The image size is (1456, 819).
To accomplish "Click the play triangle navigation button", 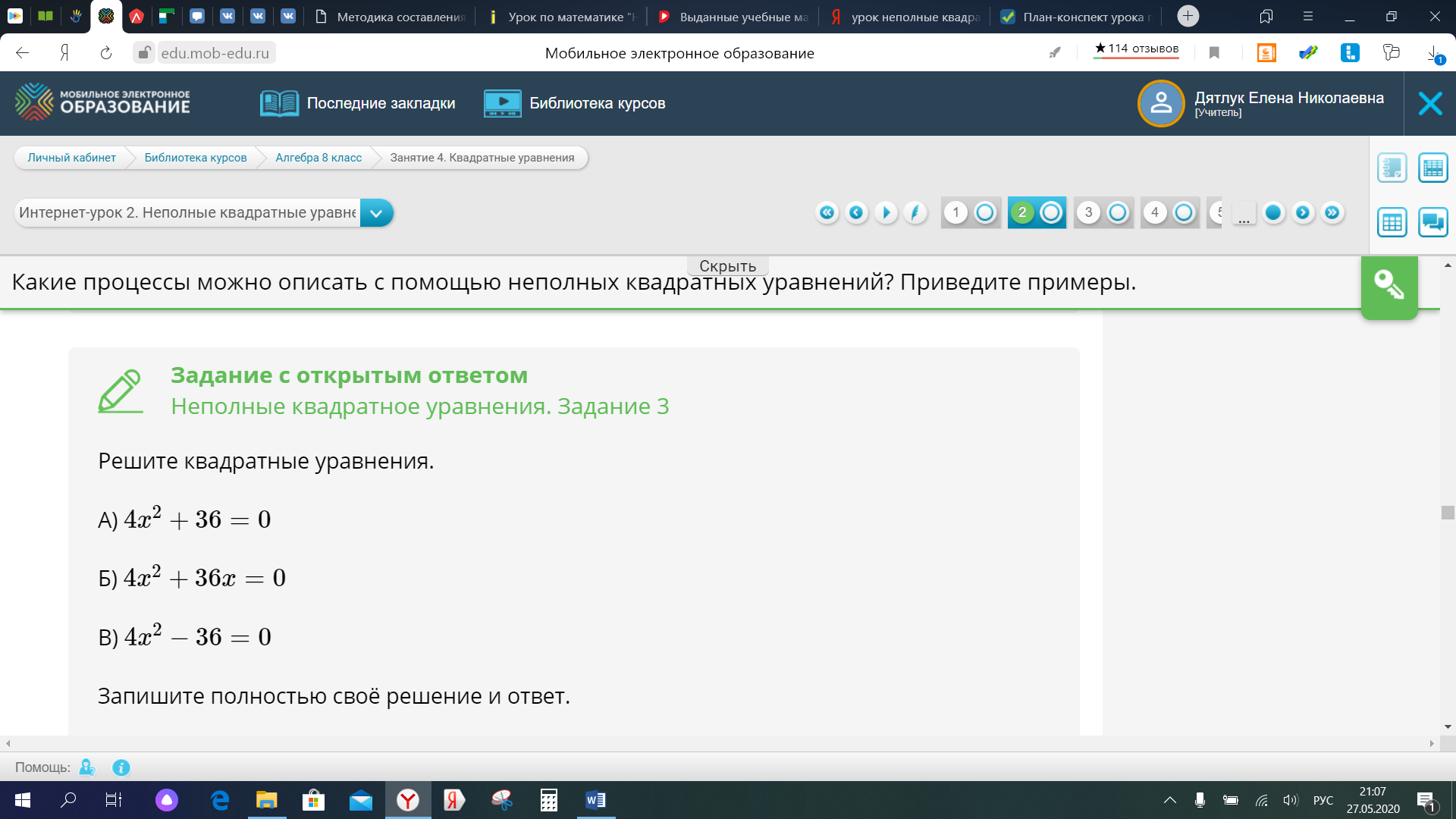I will coord(886,213).
